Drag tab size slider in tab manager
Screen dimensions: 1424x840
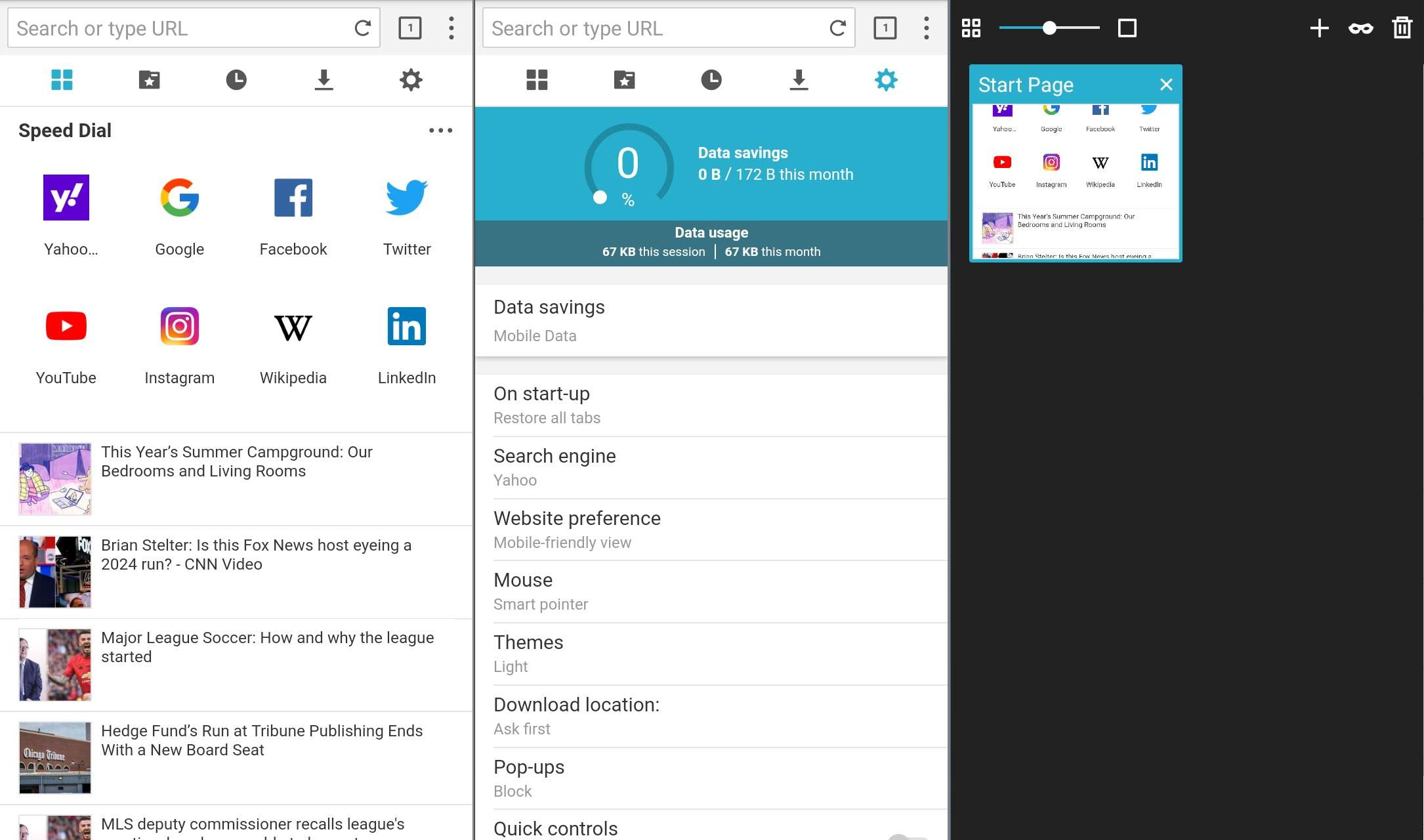pyautogui.click(x=1050, y=28)
